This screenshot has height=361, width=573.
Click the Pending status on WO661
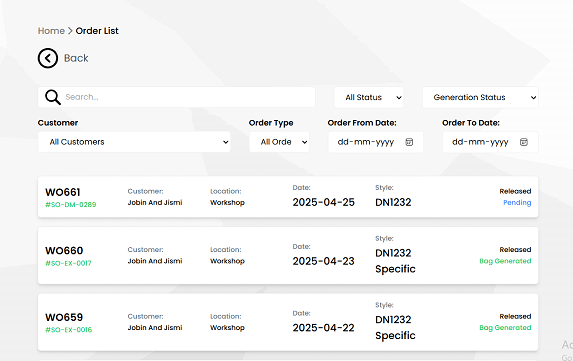(517, 202)
